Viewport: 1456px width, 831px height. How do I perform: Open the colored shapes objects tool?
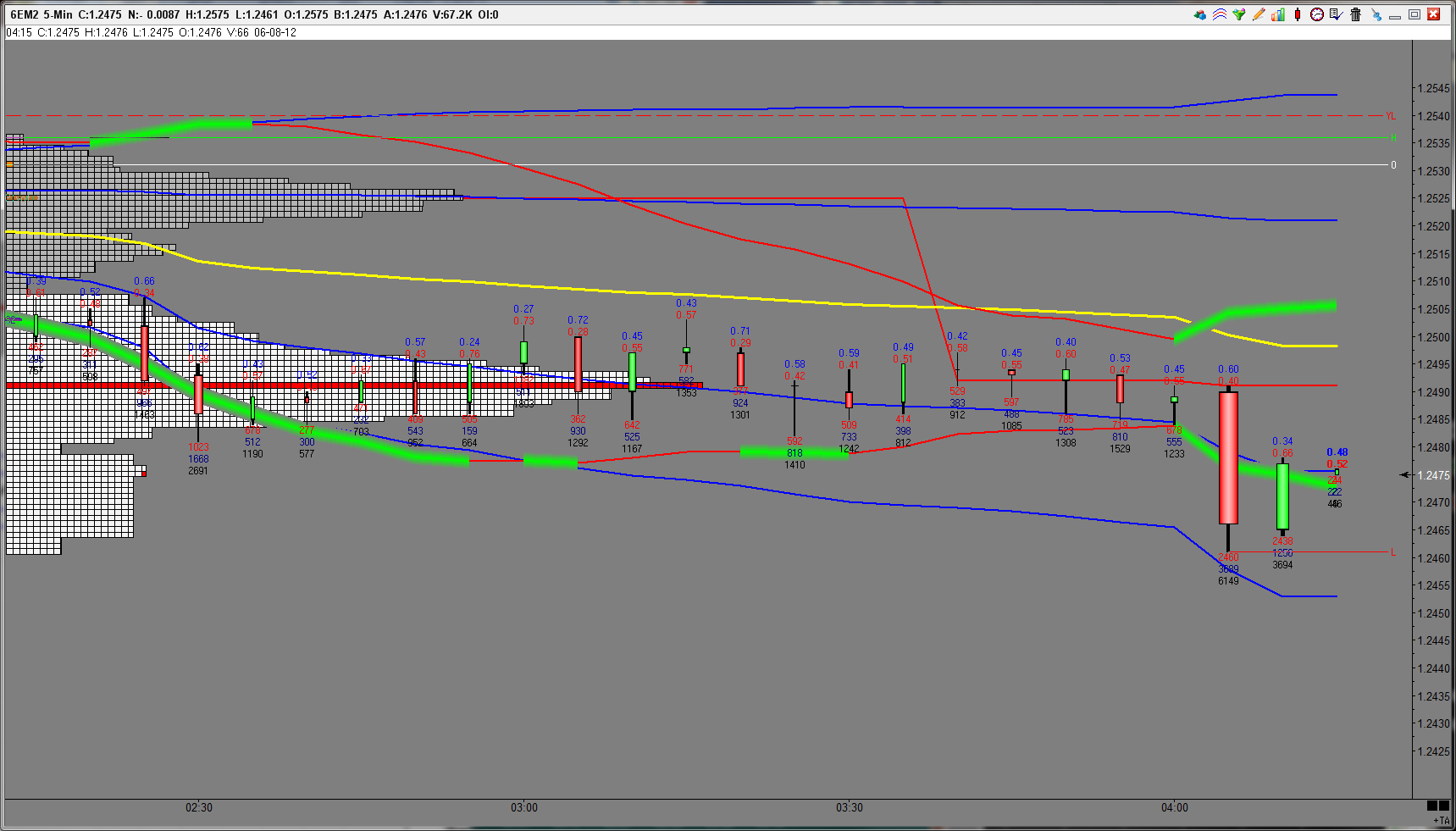pos(1200,14)
